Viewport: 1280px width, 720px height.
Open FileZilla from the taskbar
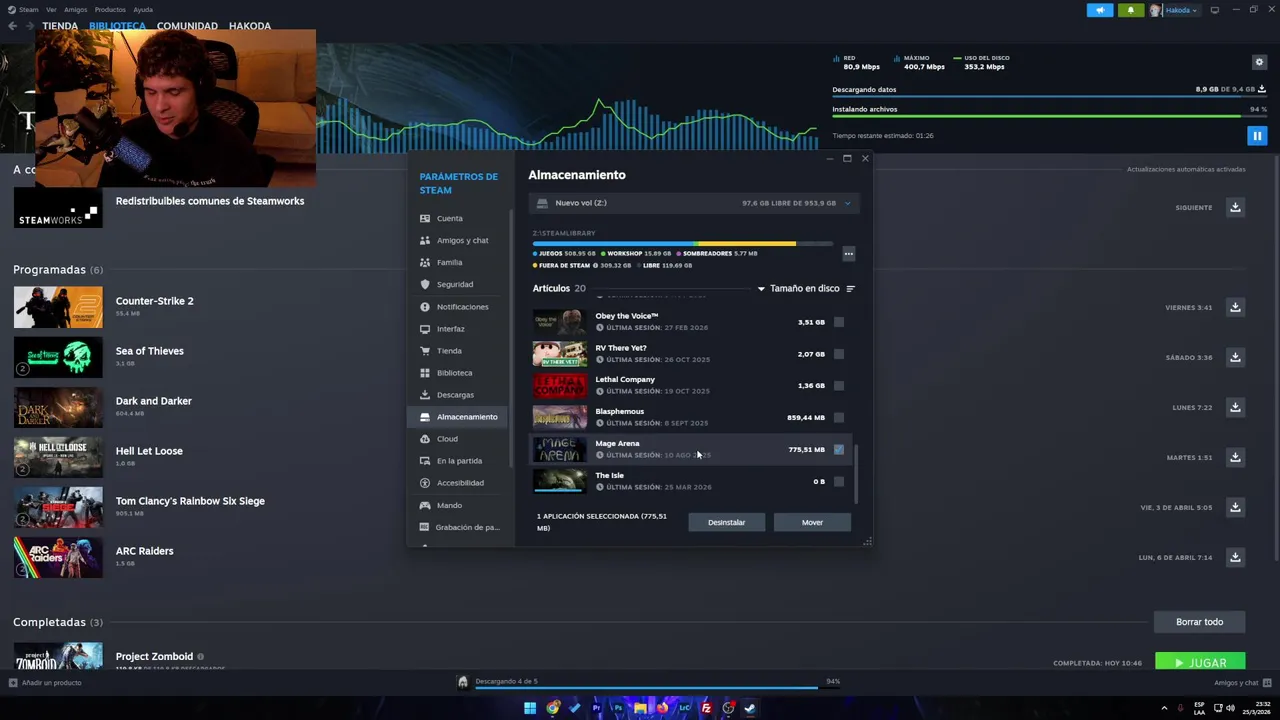[706, 708]
